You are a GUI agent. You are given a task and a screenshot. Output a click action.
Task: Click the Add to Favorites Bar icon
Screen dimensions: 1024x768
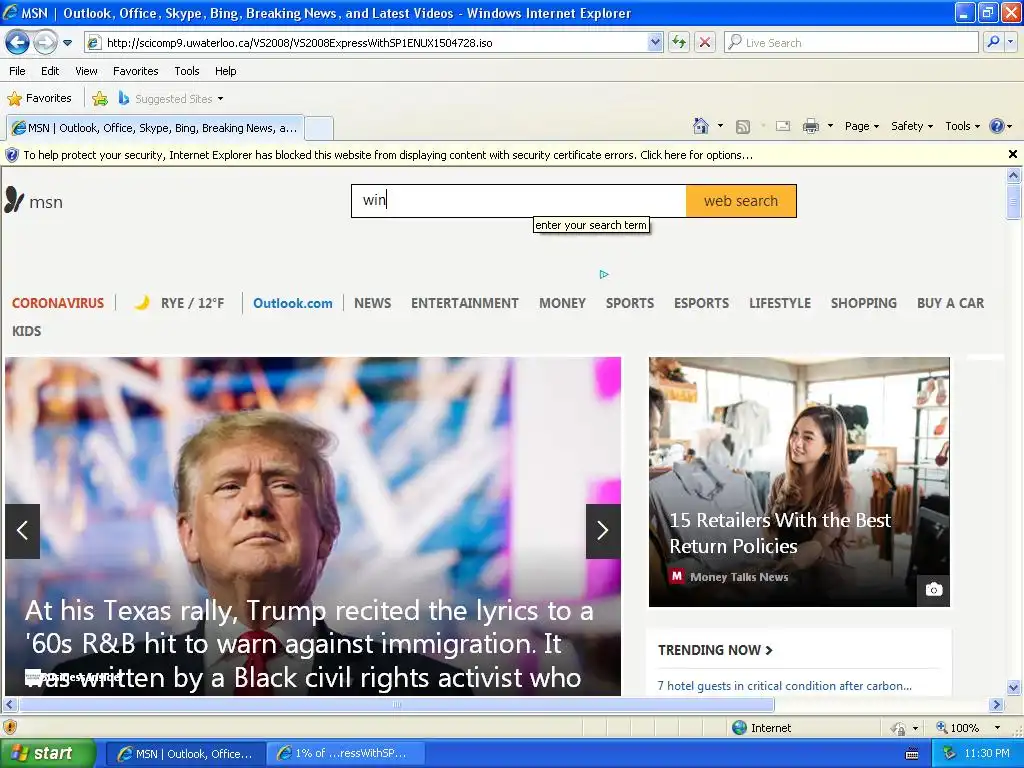100,99
